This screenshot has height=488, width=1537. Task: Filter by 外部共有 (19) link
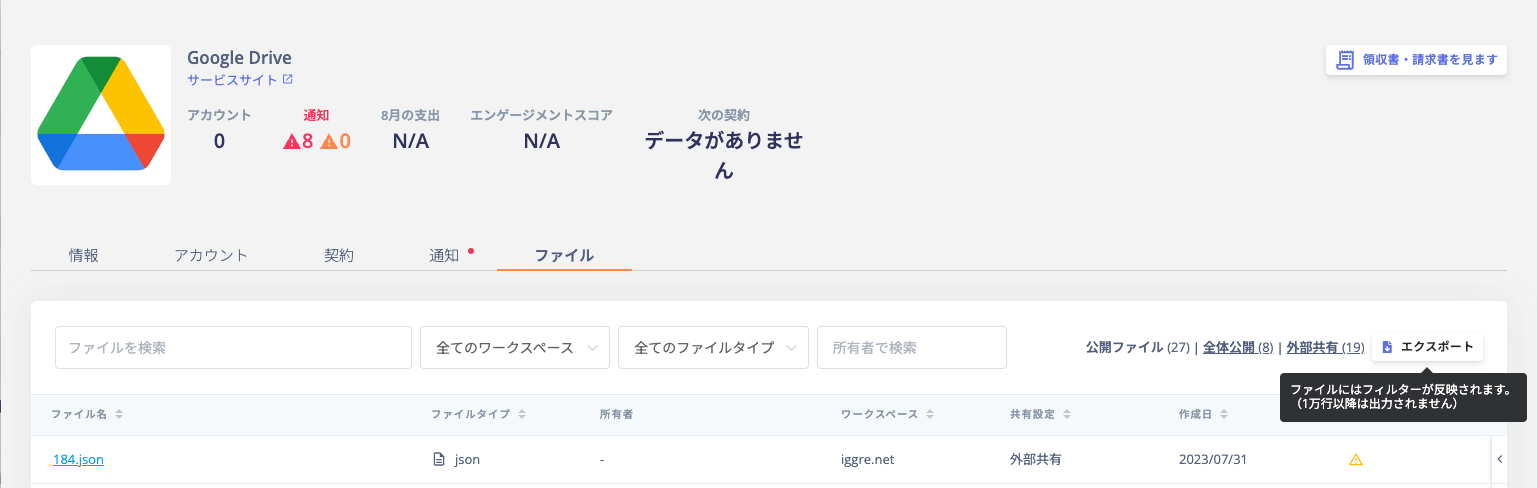[x=1325, y=347]
